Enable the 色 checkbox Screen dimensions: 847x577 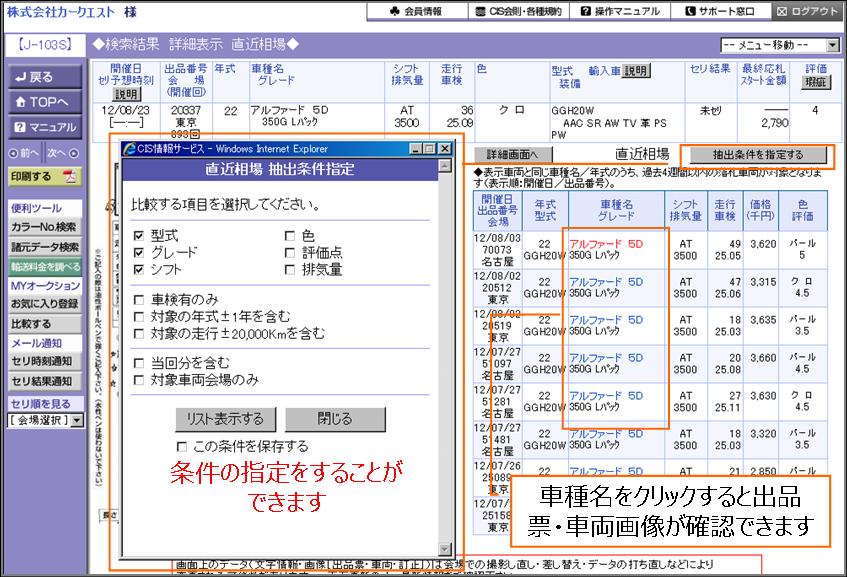pyautogui.click(x=290, y=236)
